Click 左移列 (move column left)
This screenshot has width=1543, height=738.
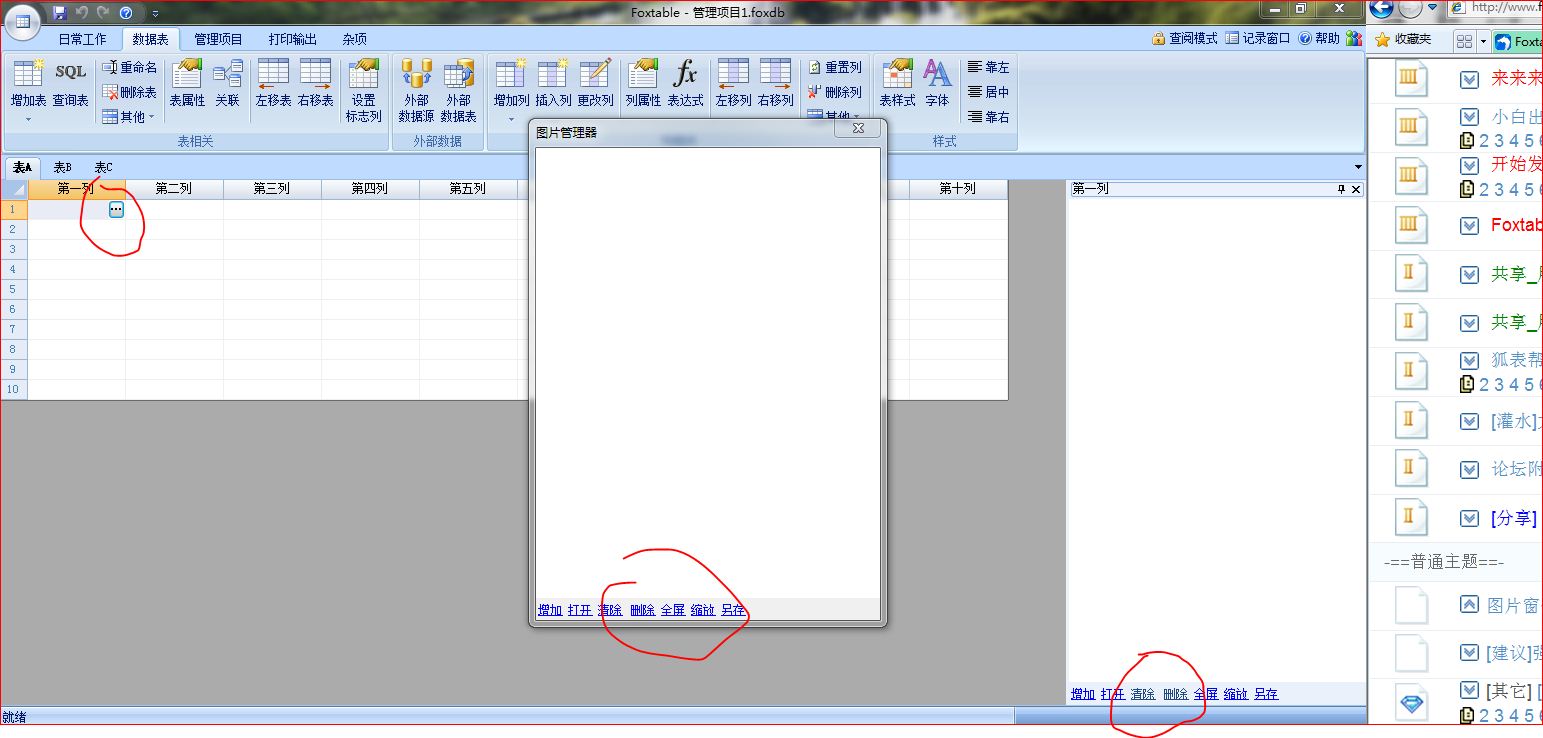click(733, 83)
